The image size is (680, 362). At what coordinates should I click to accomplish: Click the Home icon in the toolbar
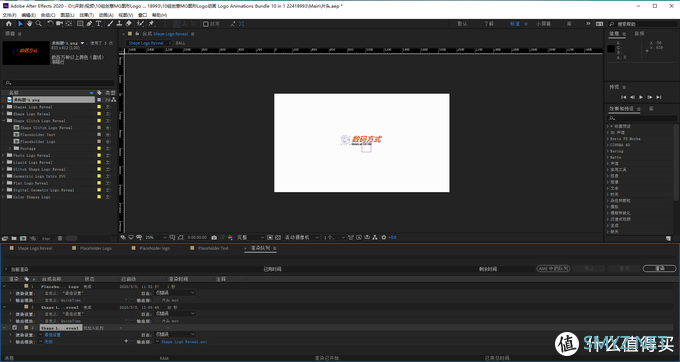(9, 24)
